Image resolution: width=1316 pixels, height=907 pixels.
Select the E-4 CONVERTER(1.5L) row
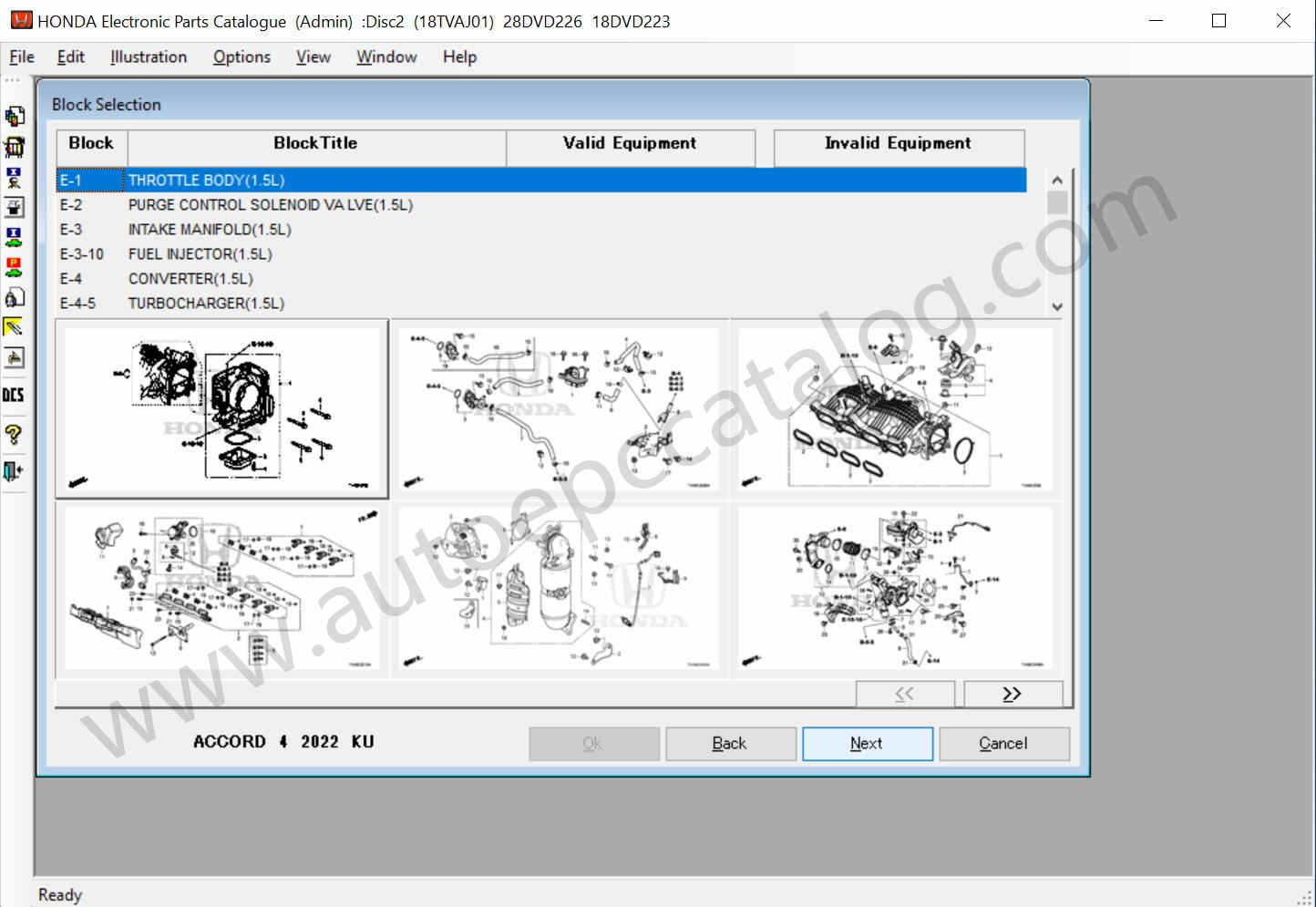[541, 279]
